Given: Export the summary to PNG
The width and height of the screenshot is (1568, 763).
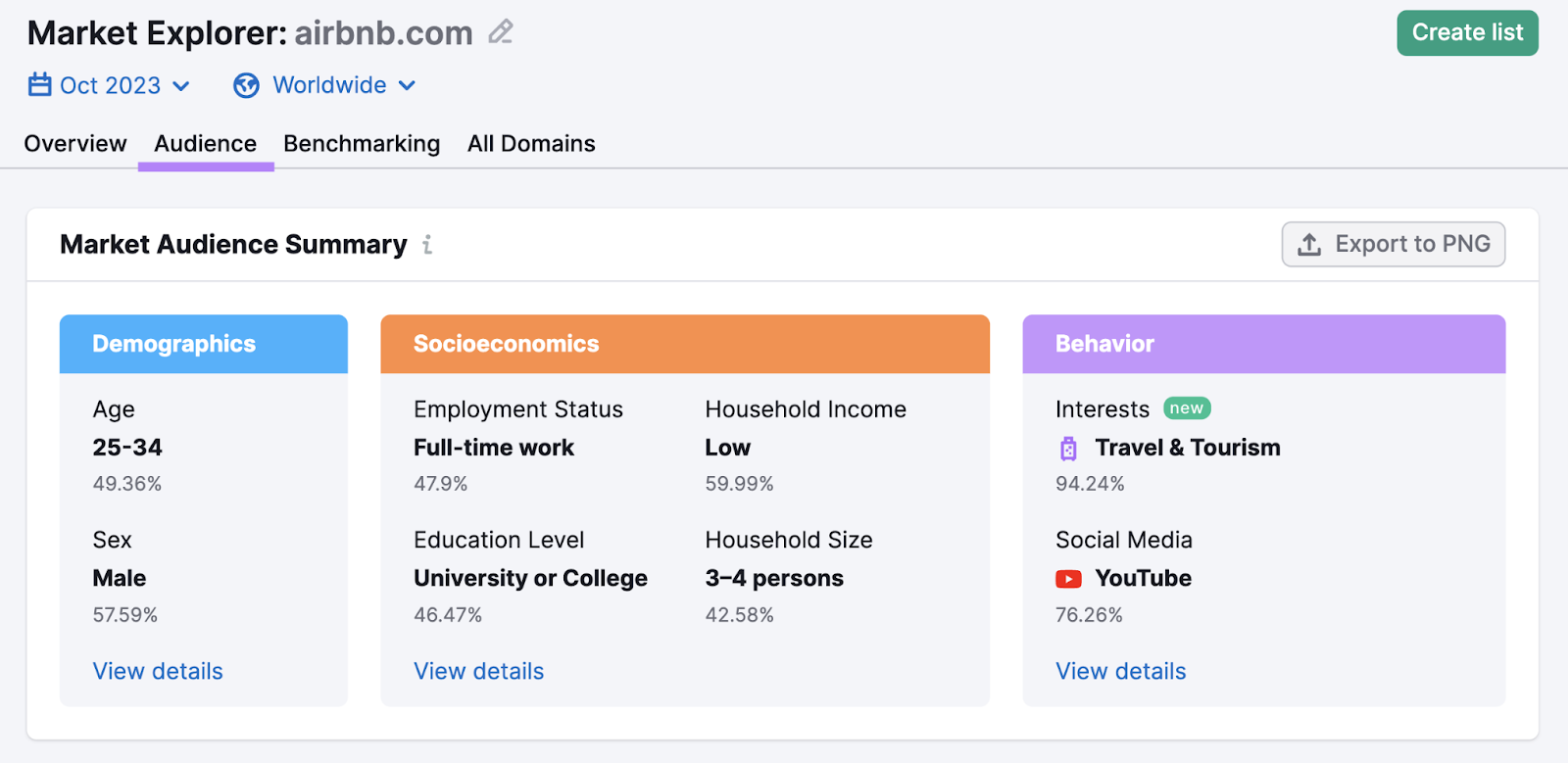Looking at the screenshot, I should point(1394,245).
